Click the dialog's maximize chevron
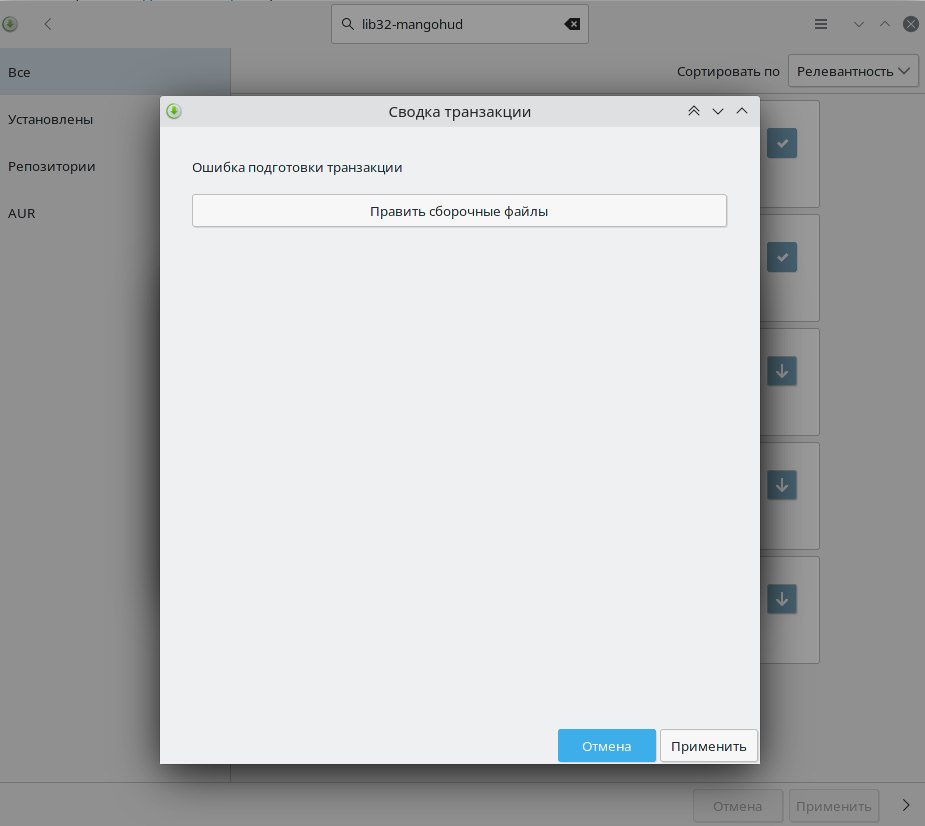This screenshot has height=826, width=925. (742, 111)
